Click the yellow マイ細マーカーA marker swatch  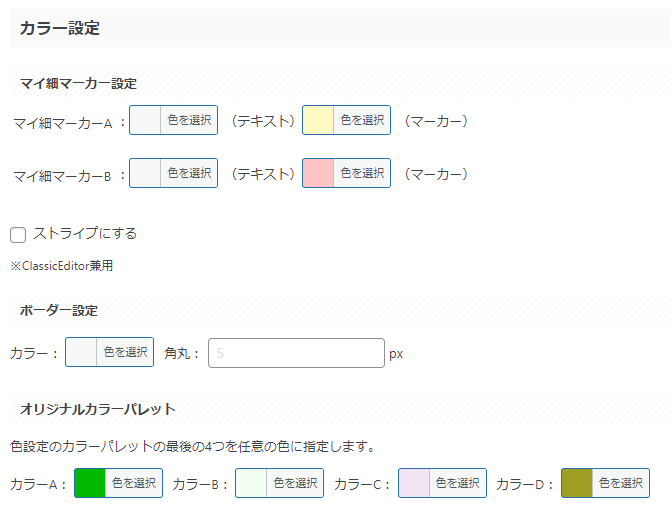point(319,120)
